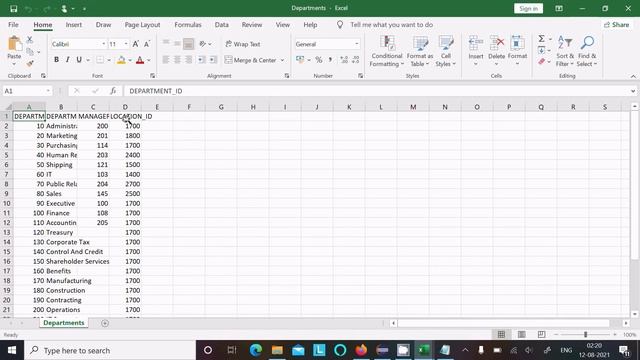Switch to the Formulas ribbon tab
Screen dimensions: 640x360
(188, 24)
